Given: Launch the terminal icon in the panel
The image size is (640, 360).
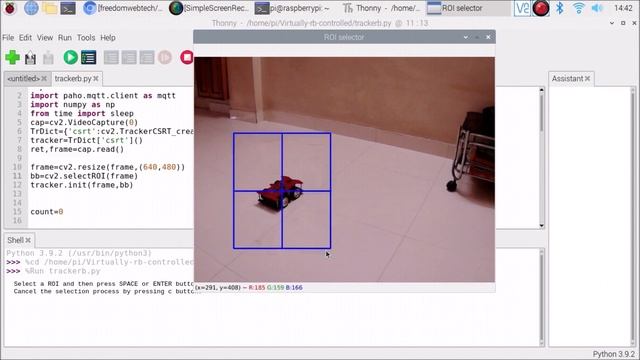Looking at the screenshot, I should (68, 8).
